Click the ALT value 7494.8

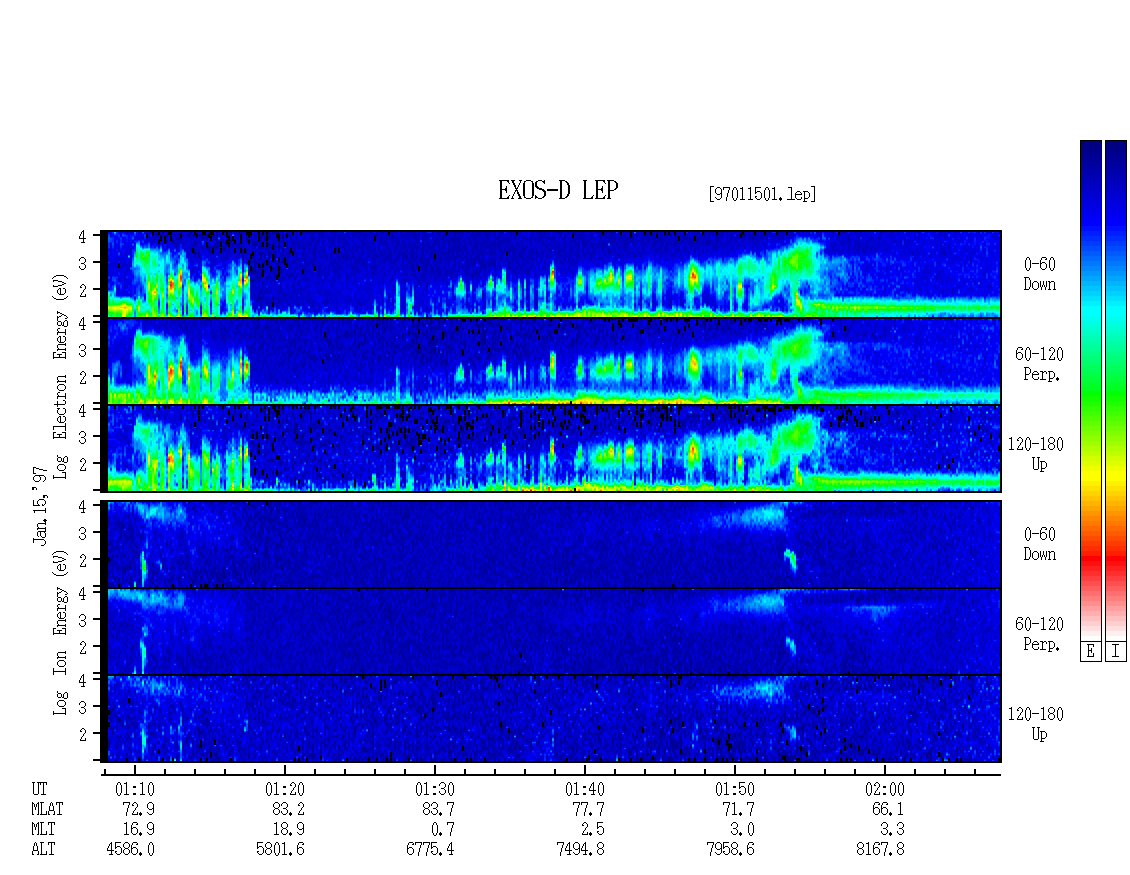pyautogui.click(x=580, y=850)
